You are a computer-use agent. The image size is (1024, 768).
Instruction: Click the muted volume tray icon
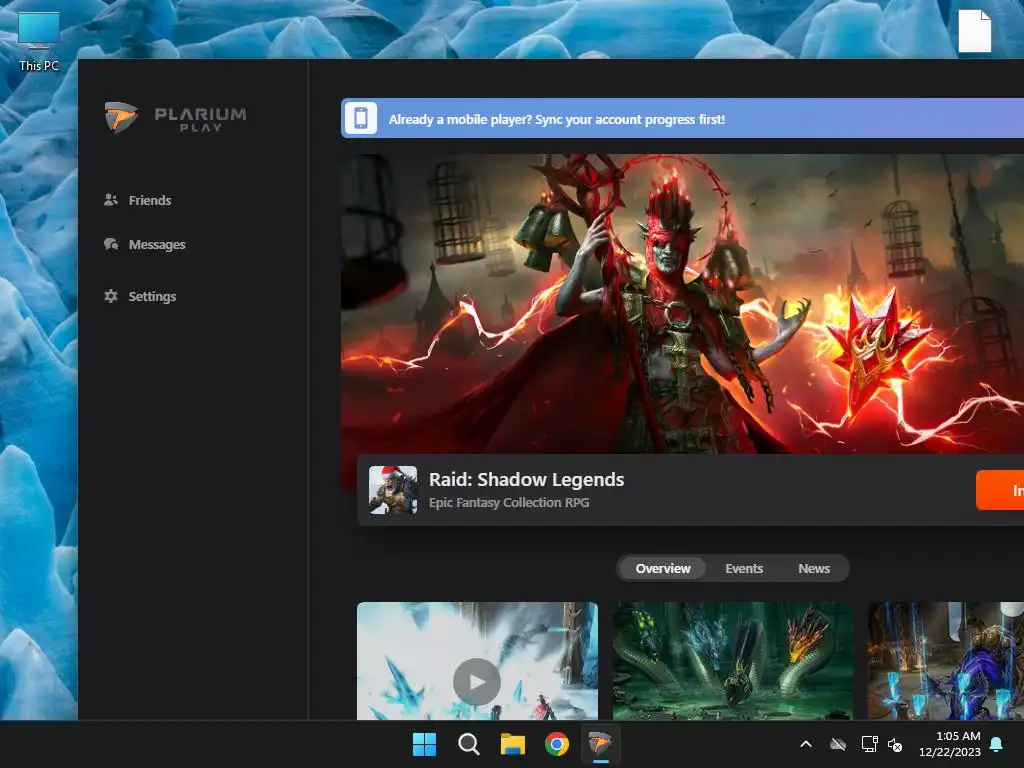coord(895,744)
